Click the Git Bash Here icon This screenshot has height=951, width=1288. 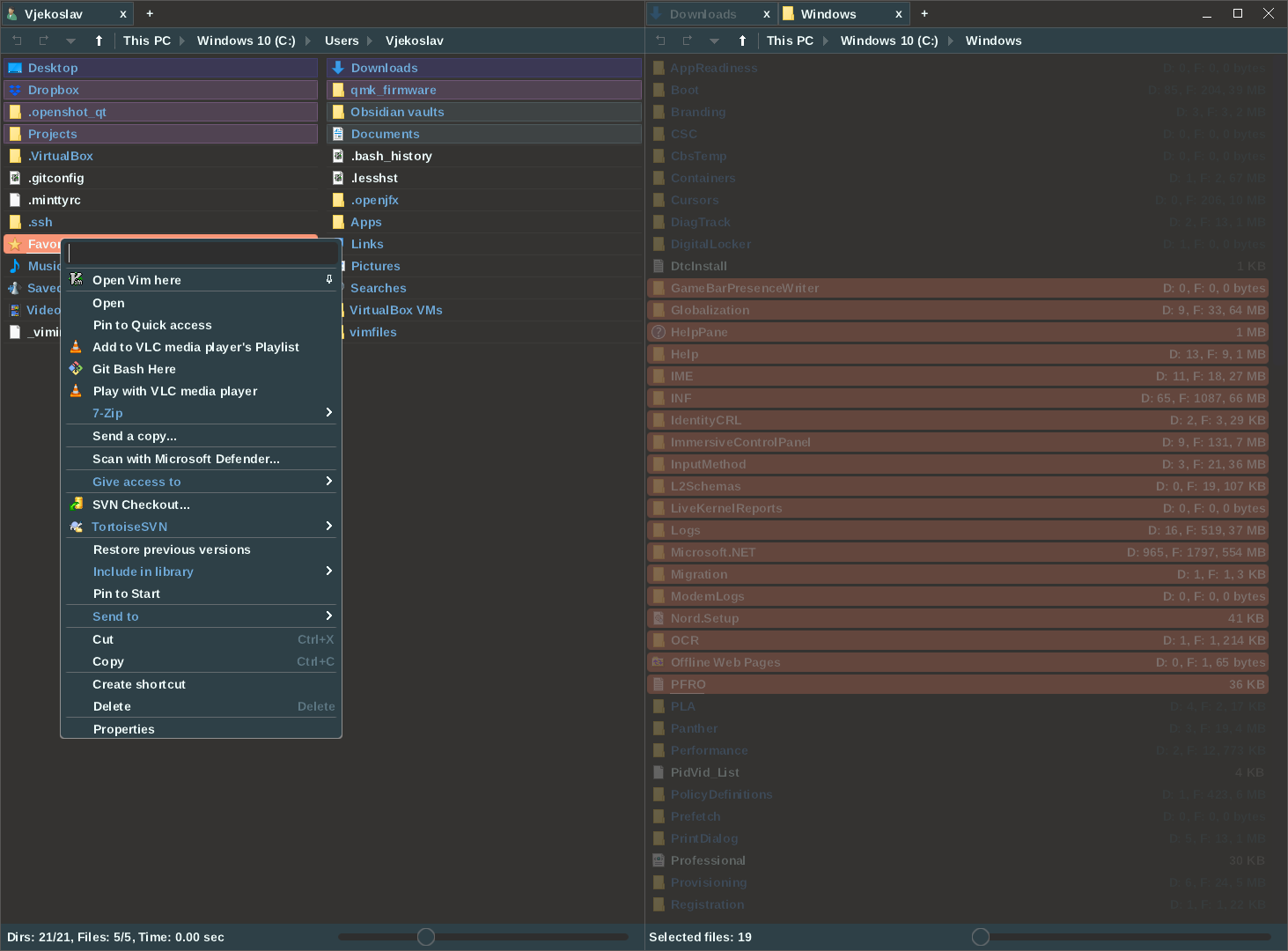(76, 369)
